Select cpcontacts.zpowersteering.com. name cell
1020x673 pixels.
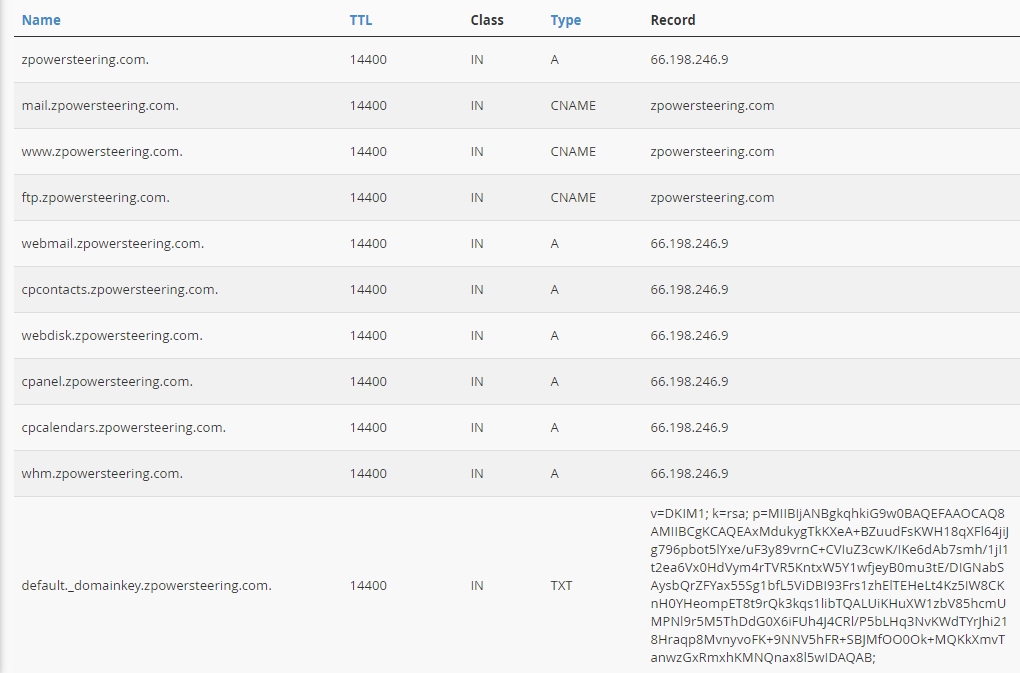(x=120, y=290)
